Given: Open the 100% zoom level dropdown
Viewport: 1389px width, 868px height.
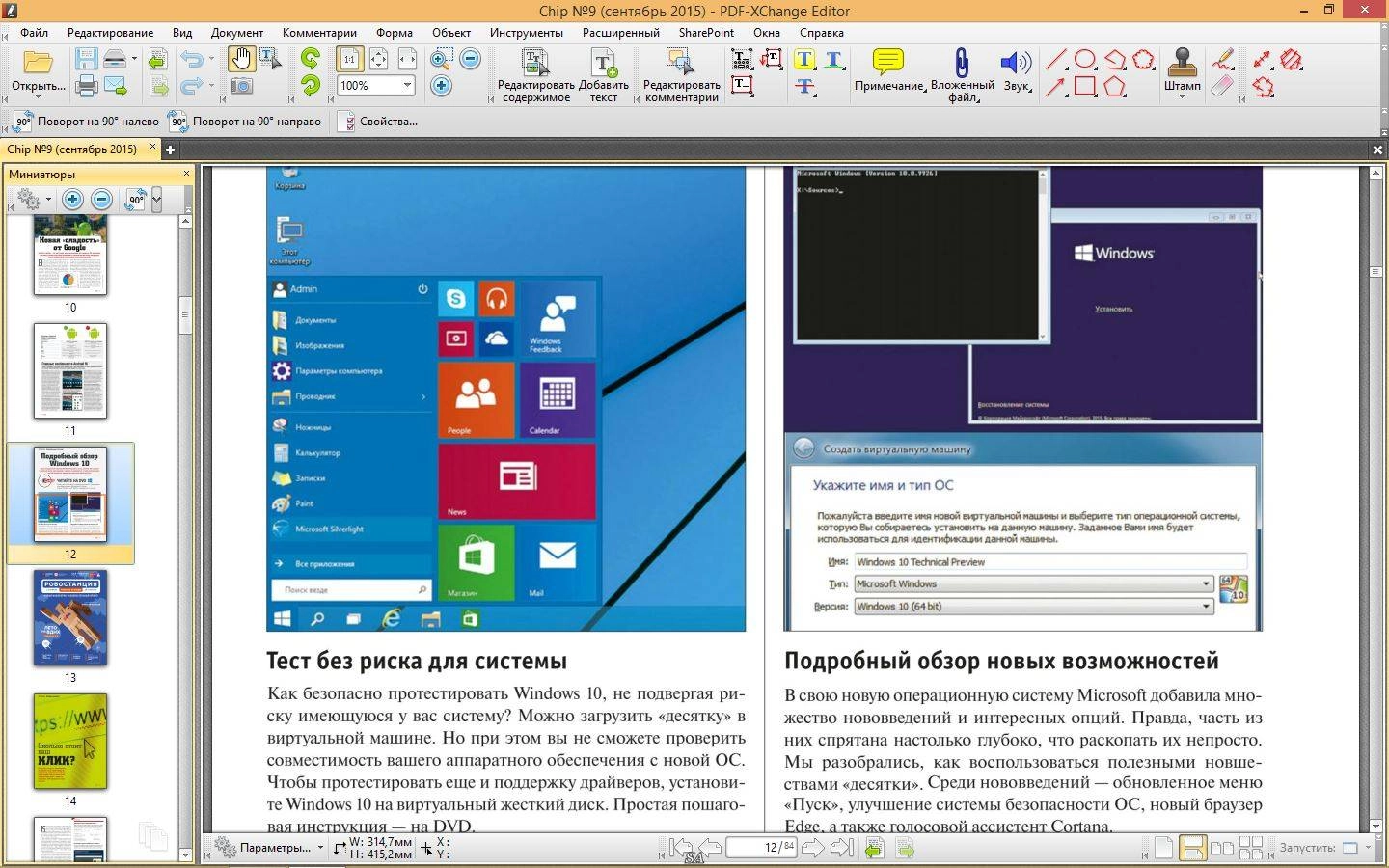Looking at the screenshot, I should point(407,86).
